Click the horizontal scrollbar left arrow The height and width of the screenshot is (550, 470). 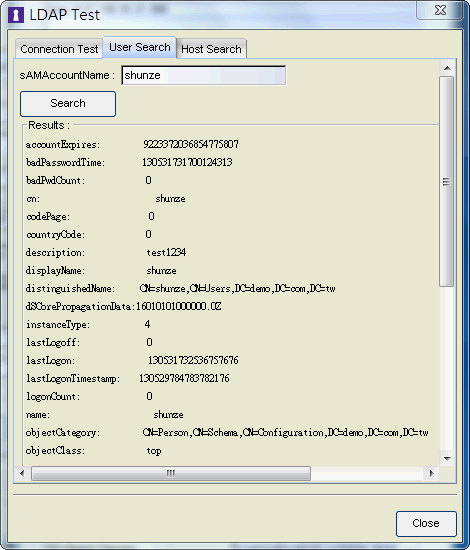coord(22,474)
